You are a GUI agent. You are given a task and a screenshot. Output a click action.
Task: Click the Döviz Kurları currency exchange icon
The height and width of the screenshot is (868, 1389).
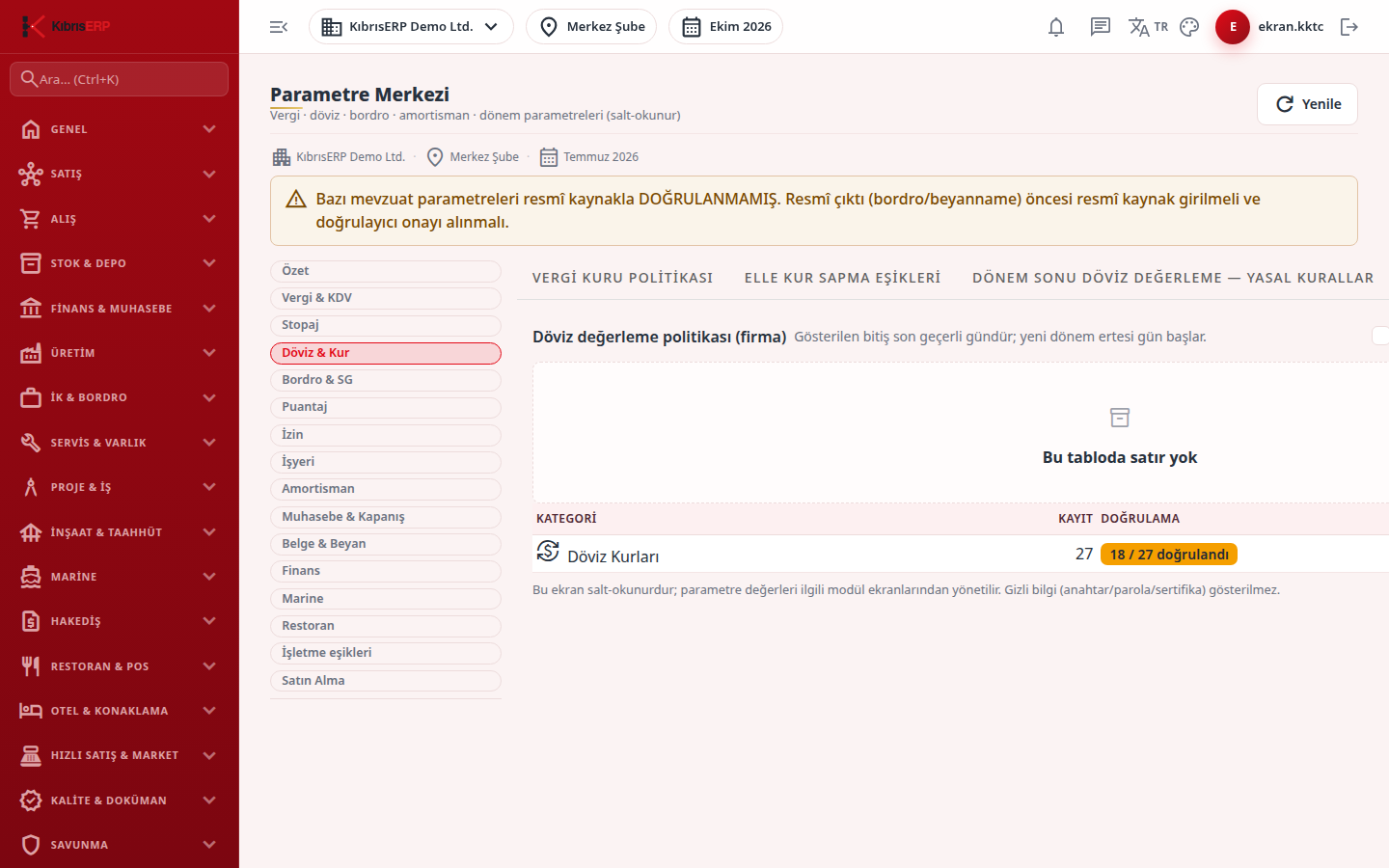pos(548,552)
